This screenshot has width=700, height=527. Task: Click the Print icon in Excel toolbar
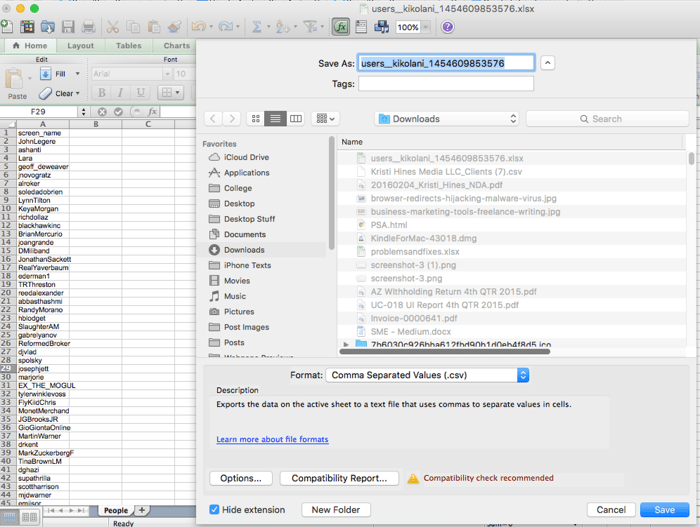[x=88, y=27]
